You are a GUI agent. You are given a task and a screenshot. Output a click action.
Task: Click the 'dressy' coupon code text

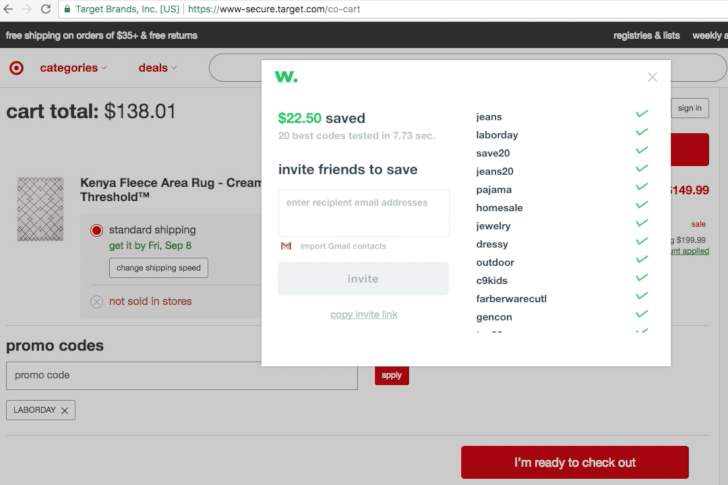pyautogui.click(x=492, y=244)
